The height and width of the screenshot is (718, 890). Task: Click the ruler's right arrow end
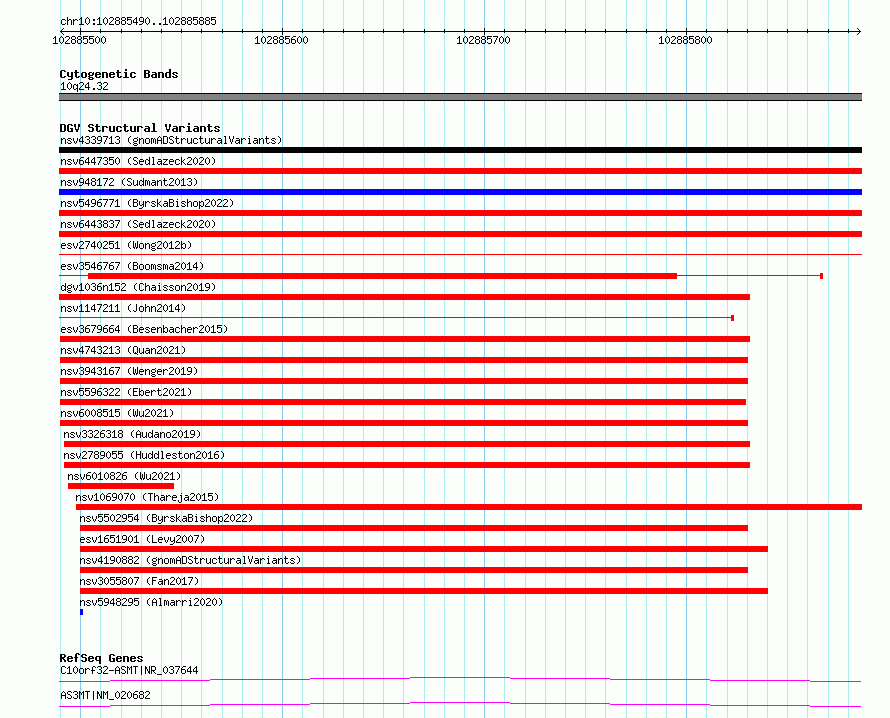pos(858,31)
